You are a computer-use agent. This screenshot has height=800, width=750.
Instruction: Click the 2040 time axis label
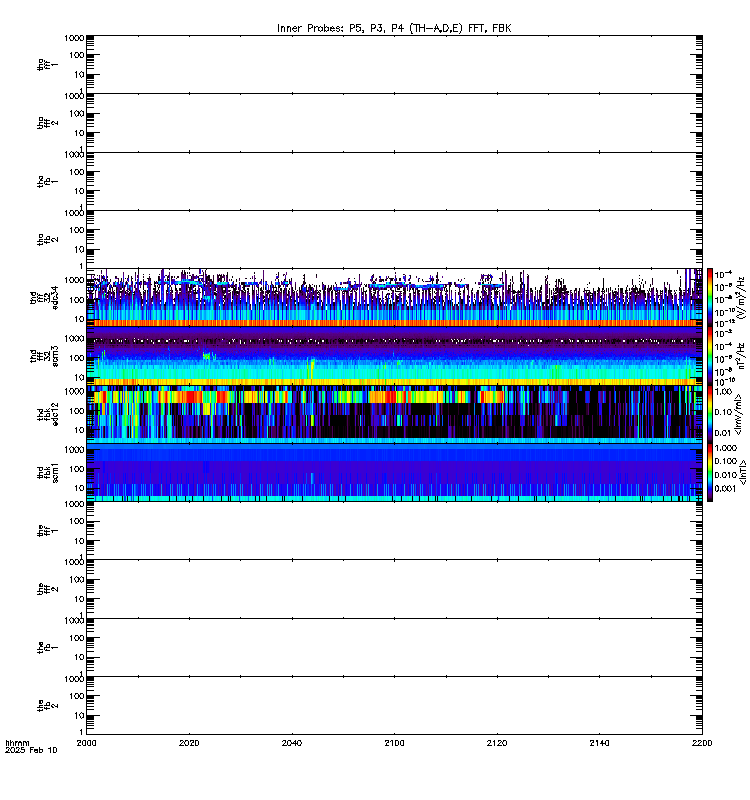coord(291,743)
